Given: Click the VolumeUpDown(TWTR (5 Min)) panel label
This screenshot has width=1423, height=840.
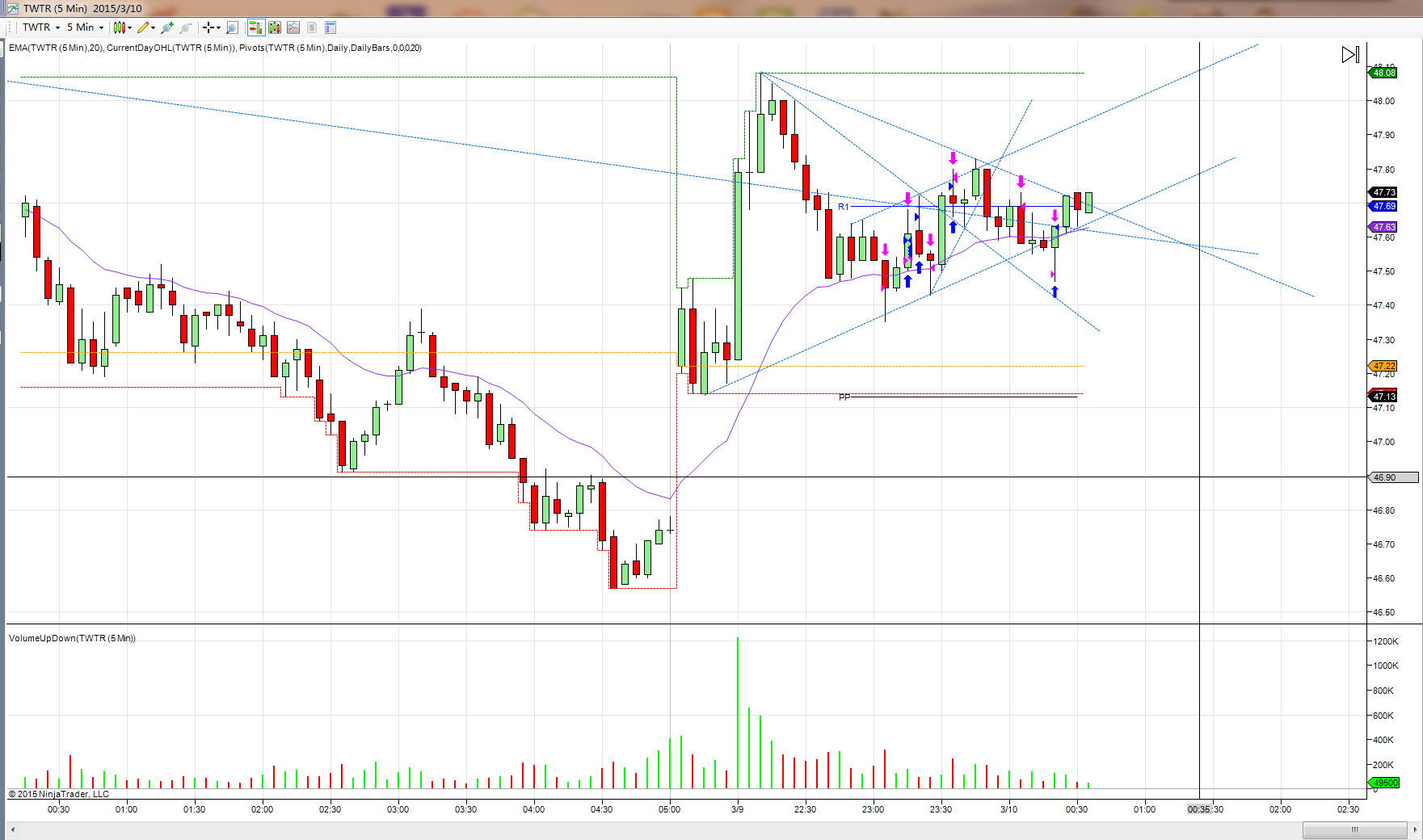Looking at the screenshot, I should [72, 638].
